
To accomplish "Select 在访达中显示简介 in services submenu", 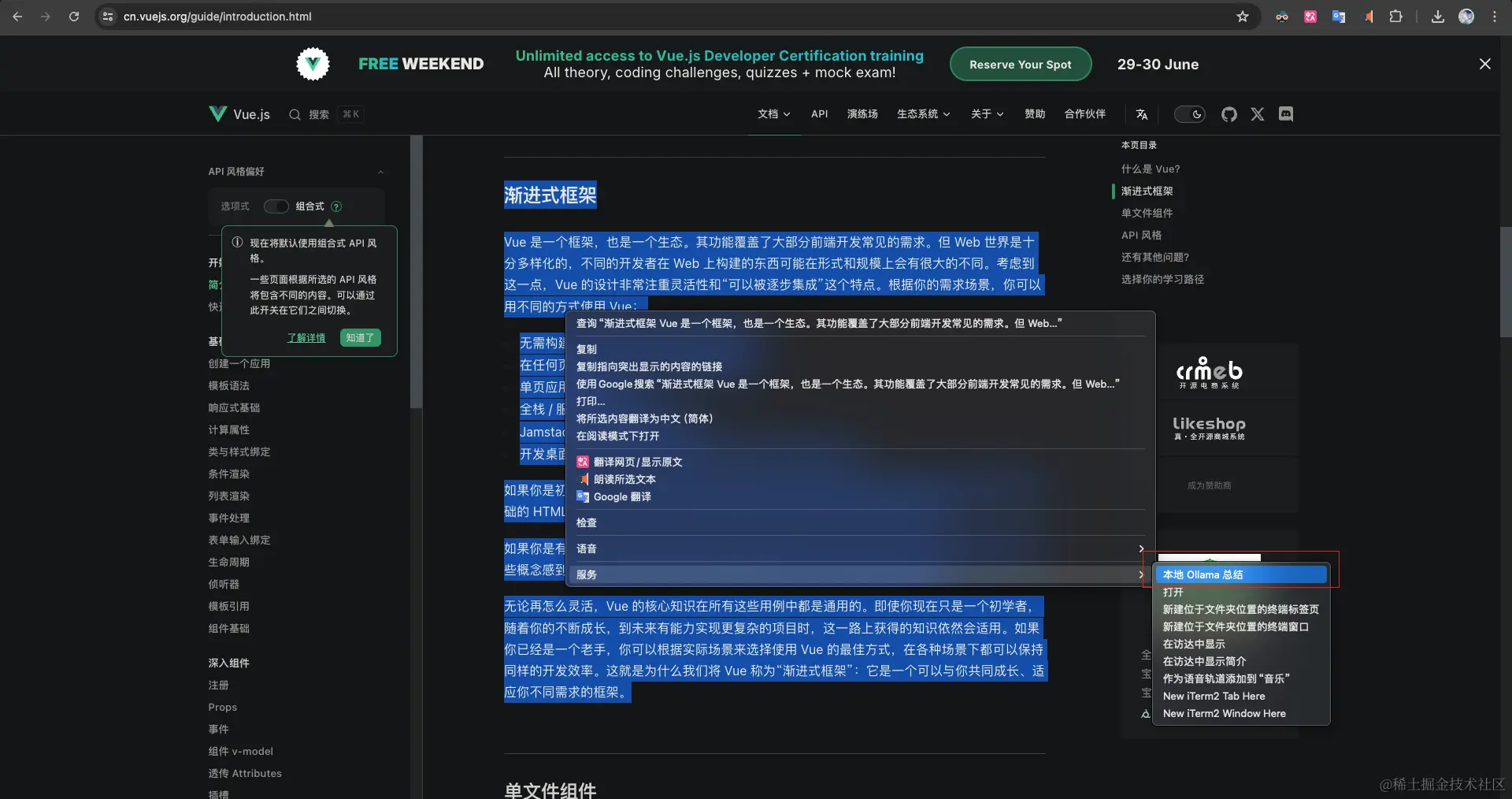I will pos(1241,661).
